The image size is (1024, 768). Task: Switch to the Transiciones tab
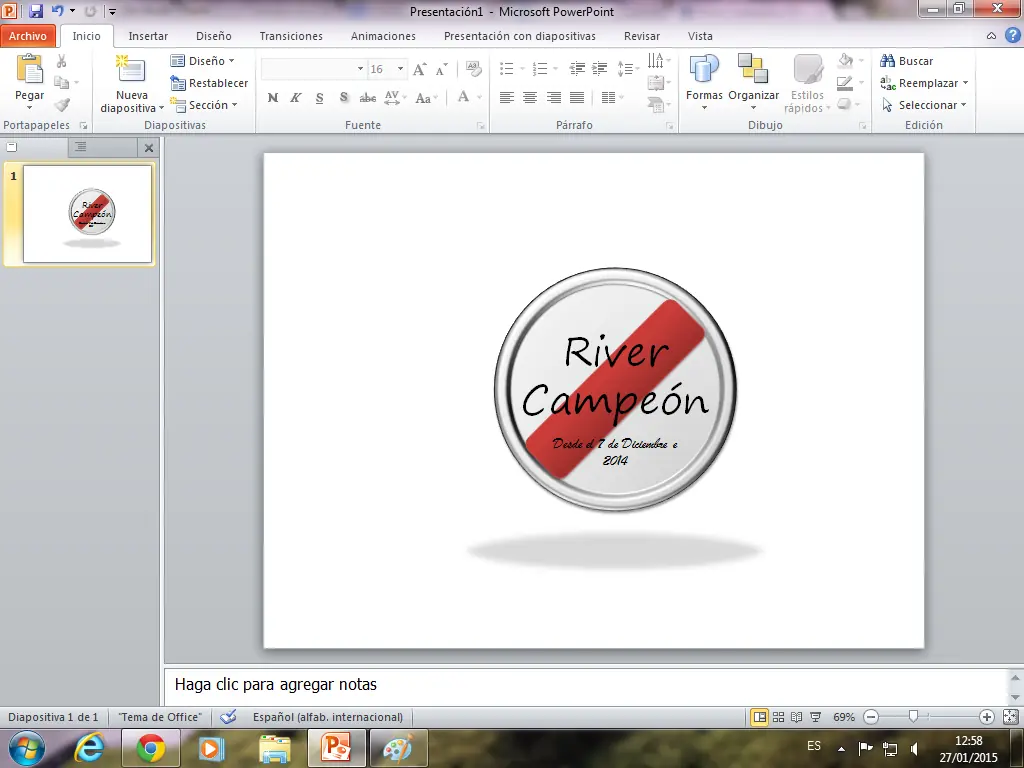(291, 36)
